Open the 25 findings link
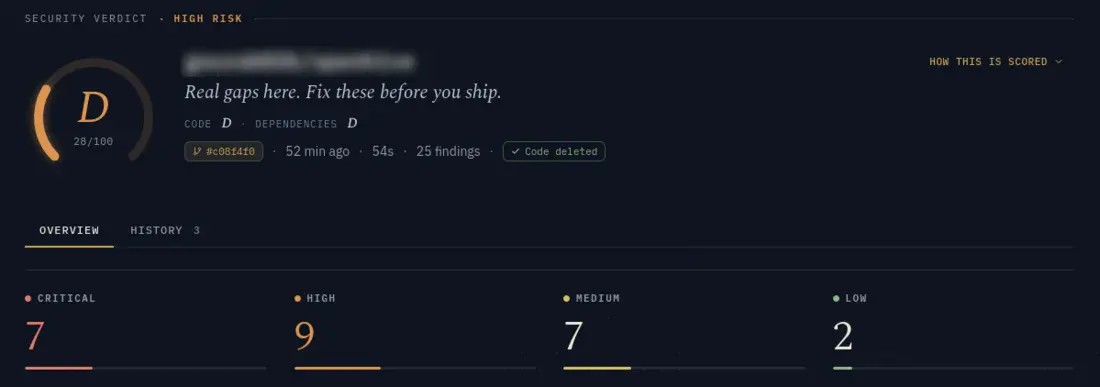The image size is (1100, 387). coord(448,151)
